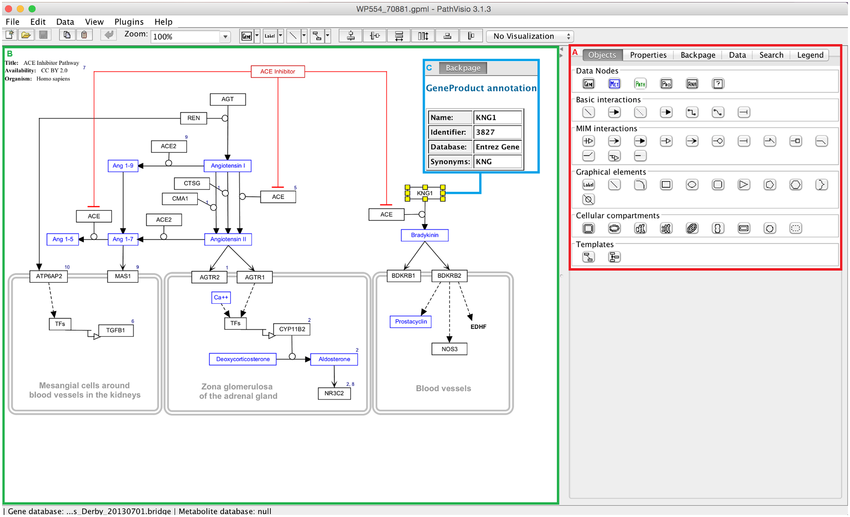Switch to the Legend tab
The width and height of the screenshot is (850, 517).
pos(810,55)
